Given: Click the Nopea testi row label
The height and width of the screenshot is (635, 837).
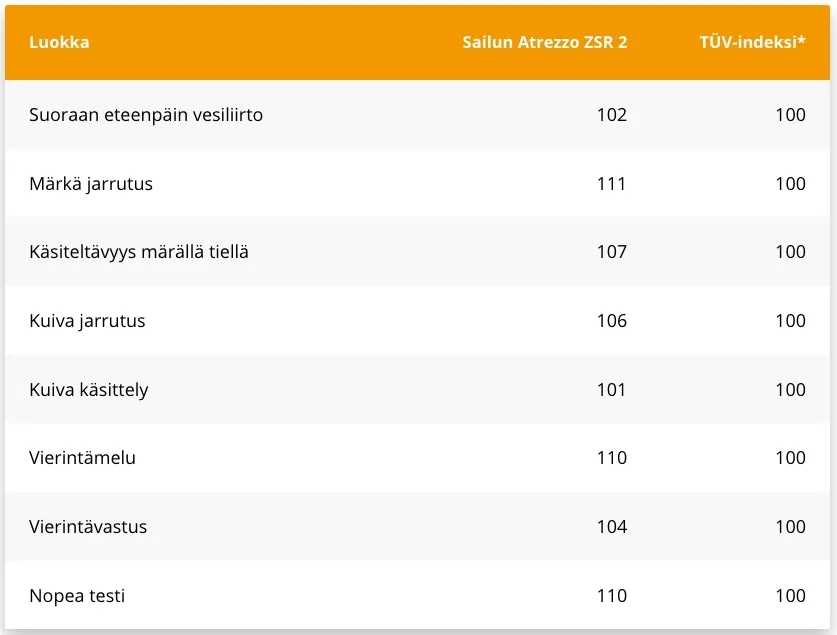Looking at the screenshot, I should [77, 596].
